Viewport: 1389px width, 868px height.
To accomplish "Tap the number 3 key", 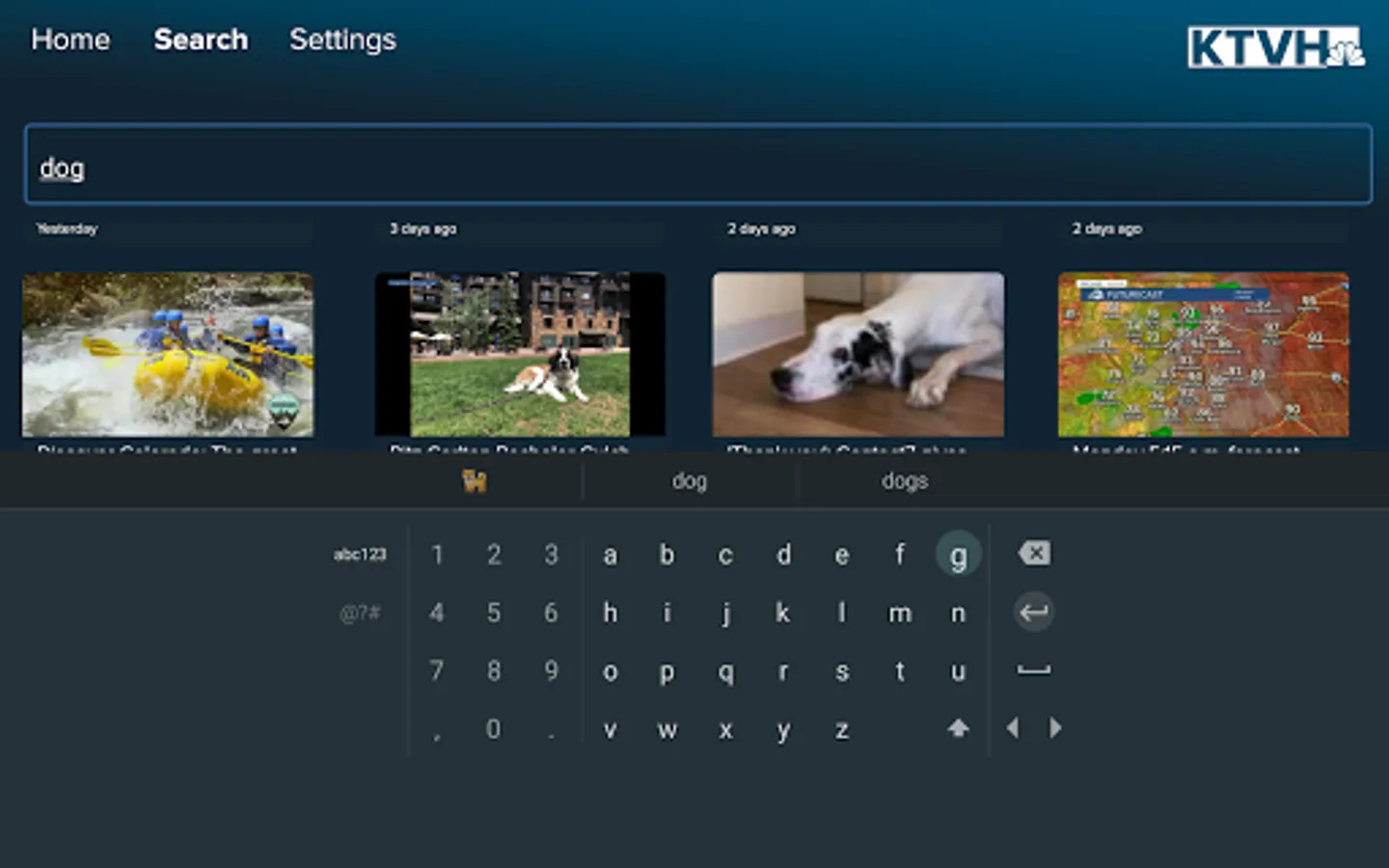I will pyautogui.click(x=551, y=555).
